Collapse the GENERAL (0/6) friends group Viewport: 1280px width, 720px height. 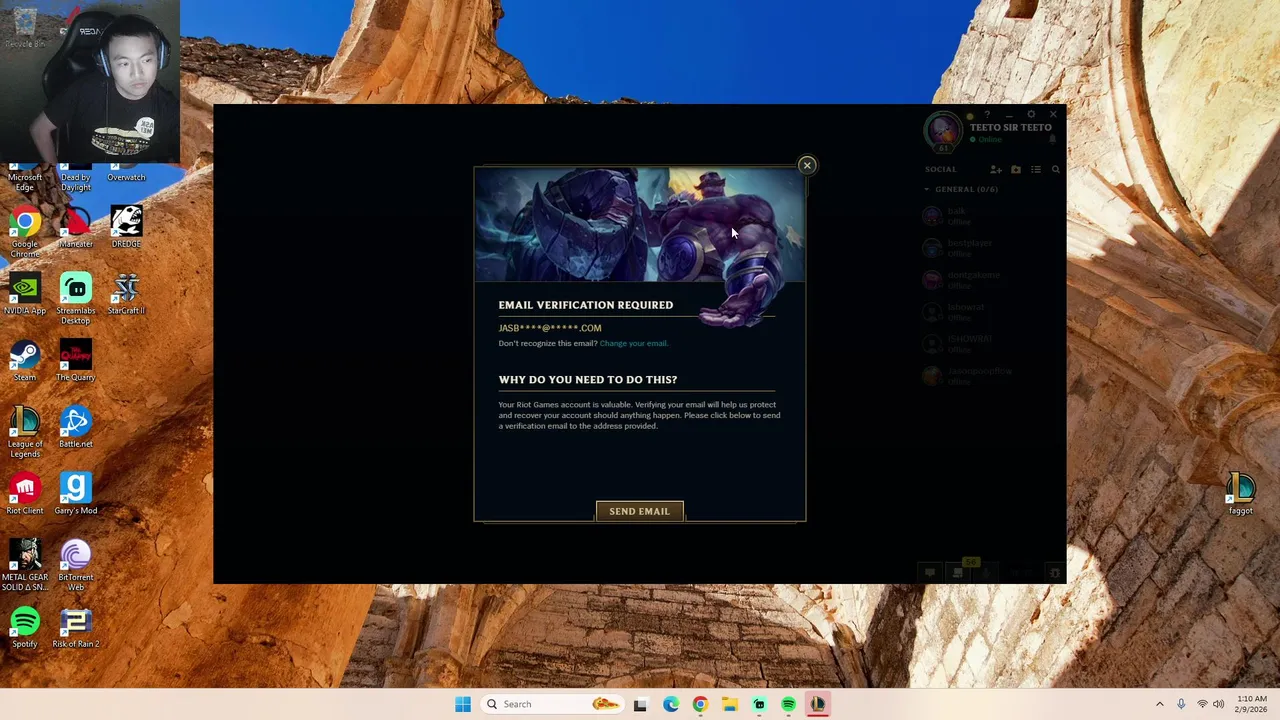(962, 189)
